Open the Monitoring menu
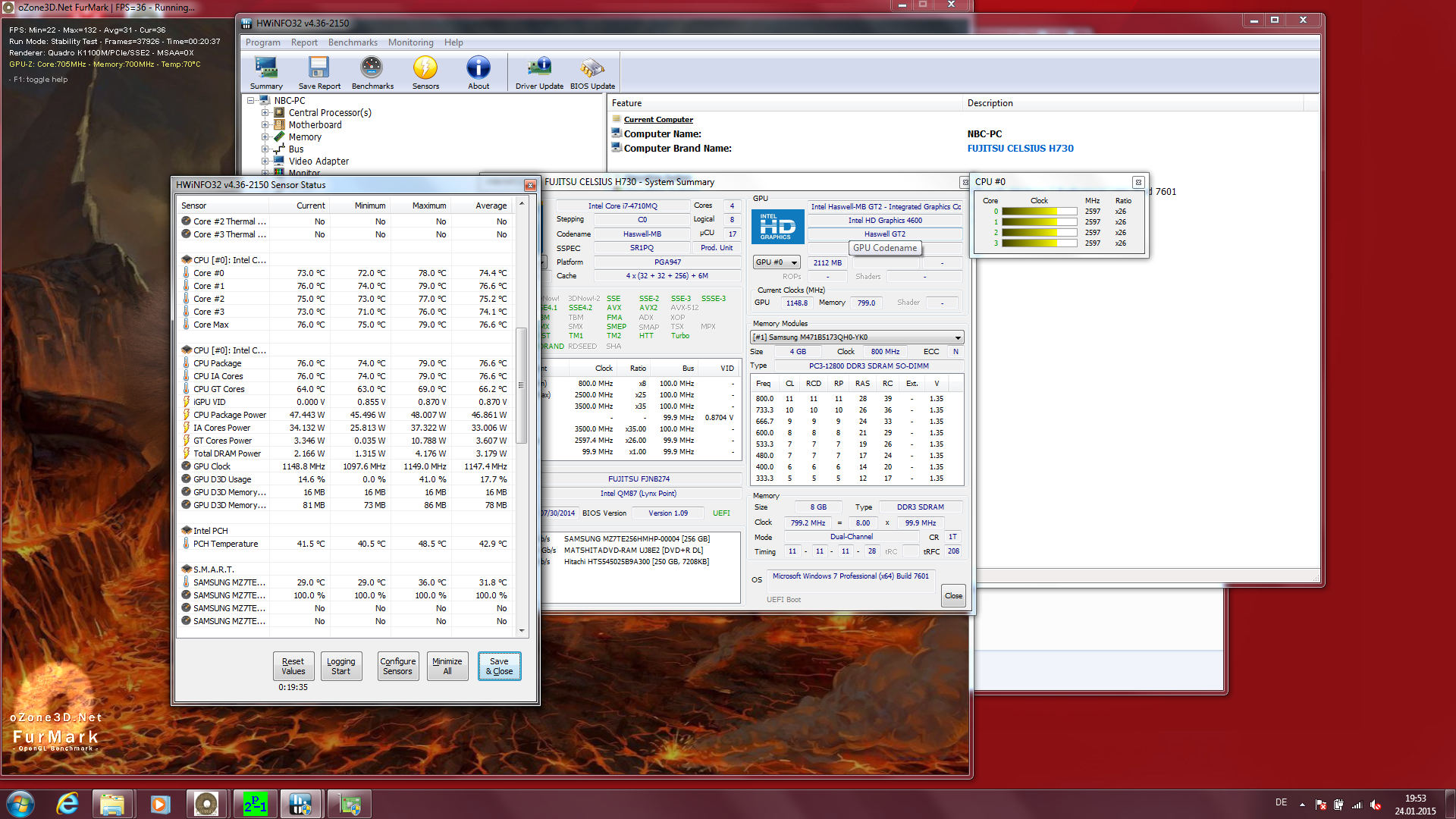1456x819 pixels. click(411, 42)
